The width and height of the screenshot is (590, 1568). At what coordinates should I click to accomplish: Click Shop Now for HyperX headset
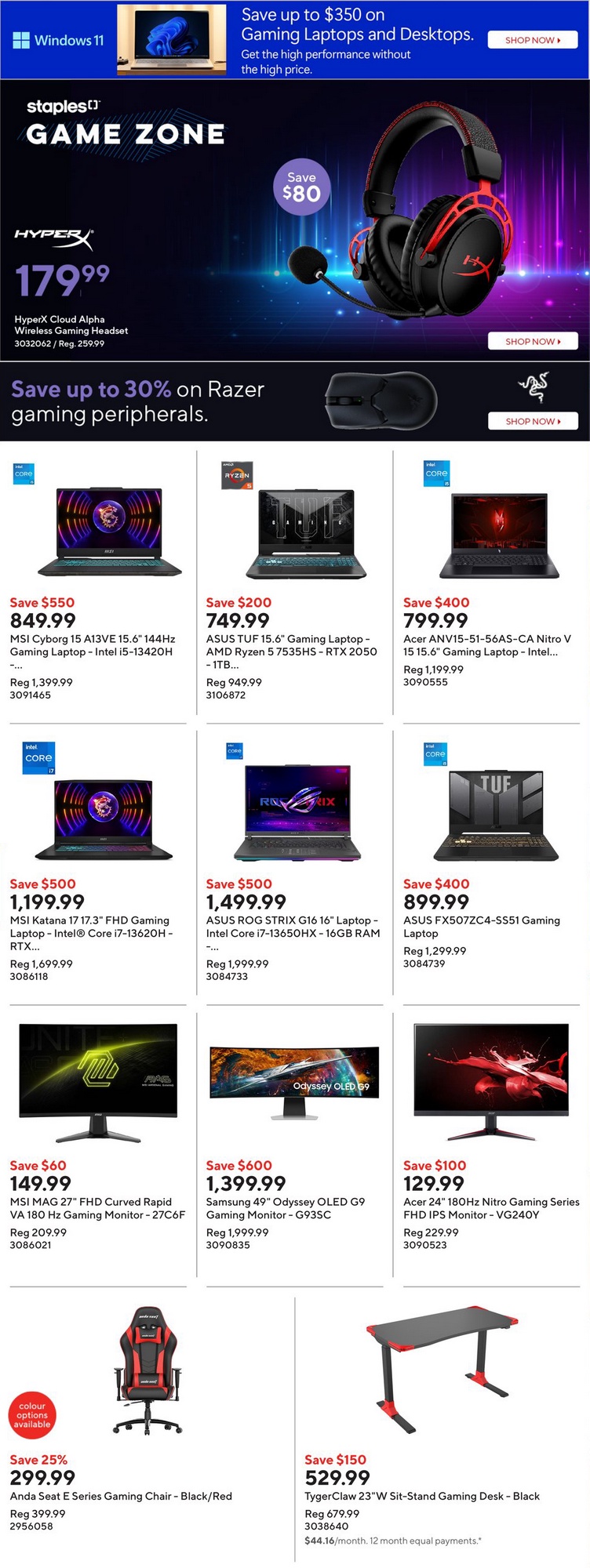532,342
